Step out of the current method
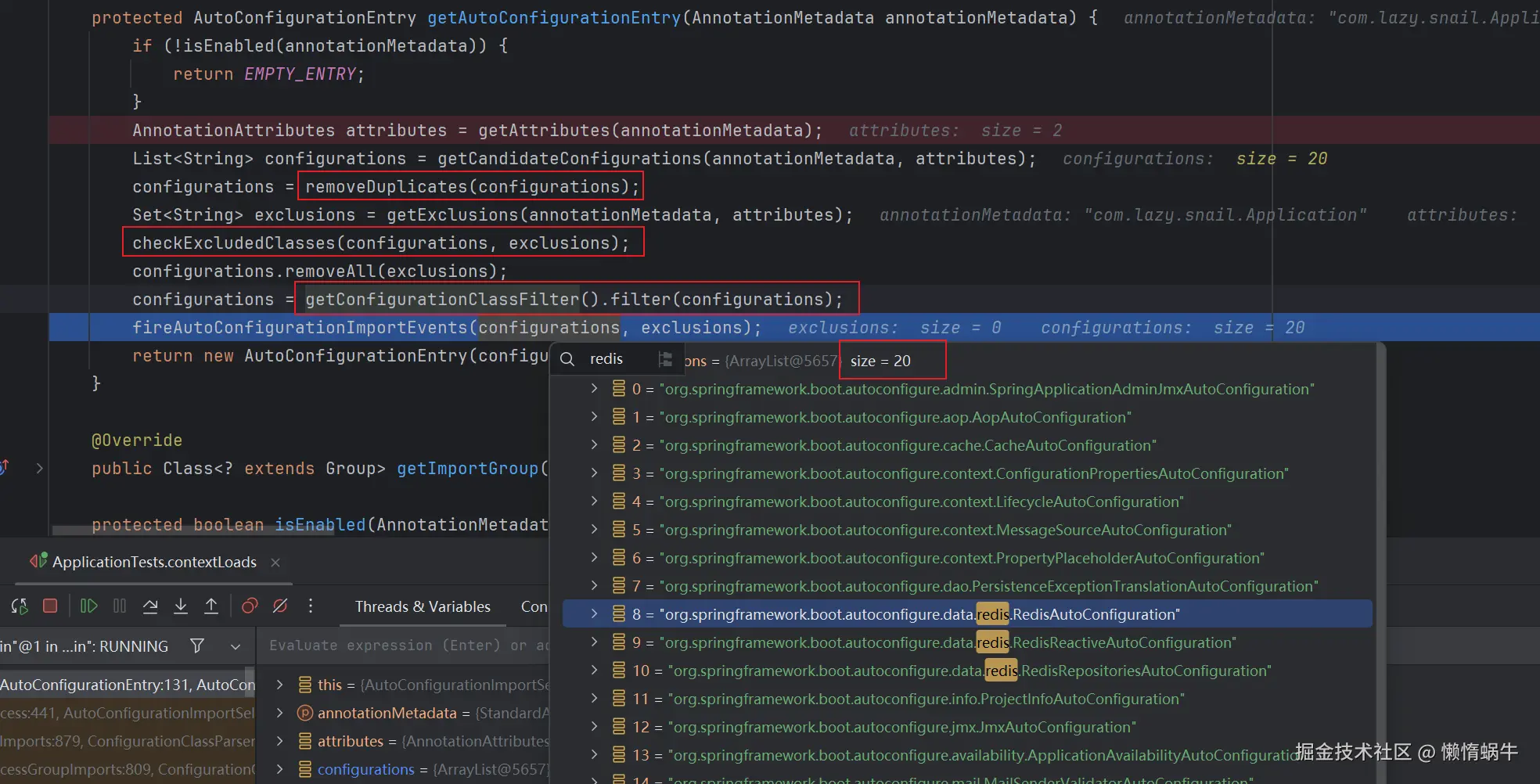 211,606
